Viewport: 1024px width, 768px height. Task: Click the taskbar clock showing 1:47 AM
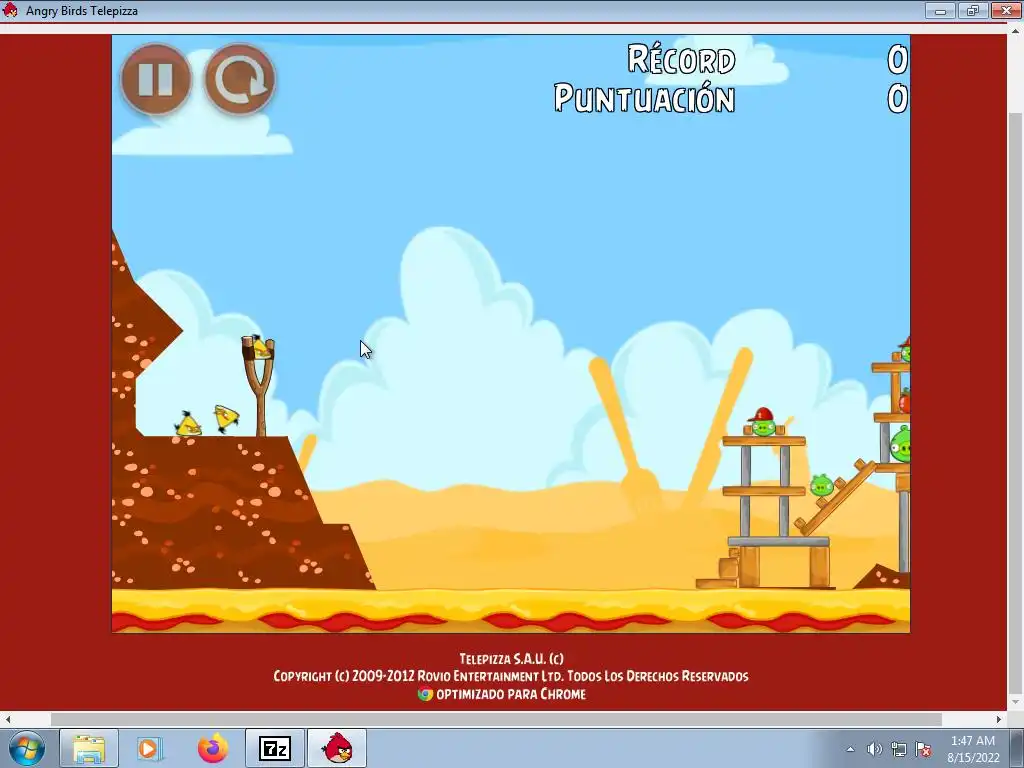coord(973,749)
